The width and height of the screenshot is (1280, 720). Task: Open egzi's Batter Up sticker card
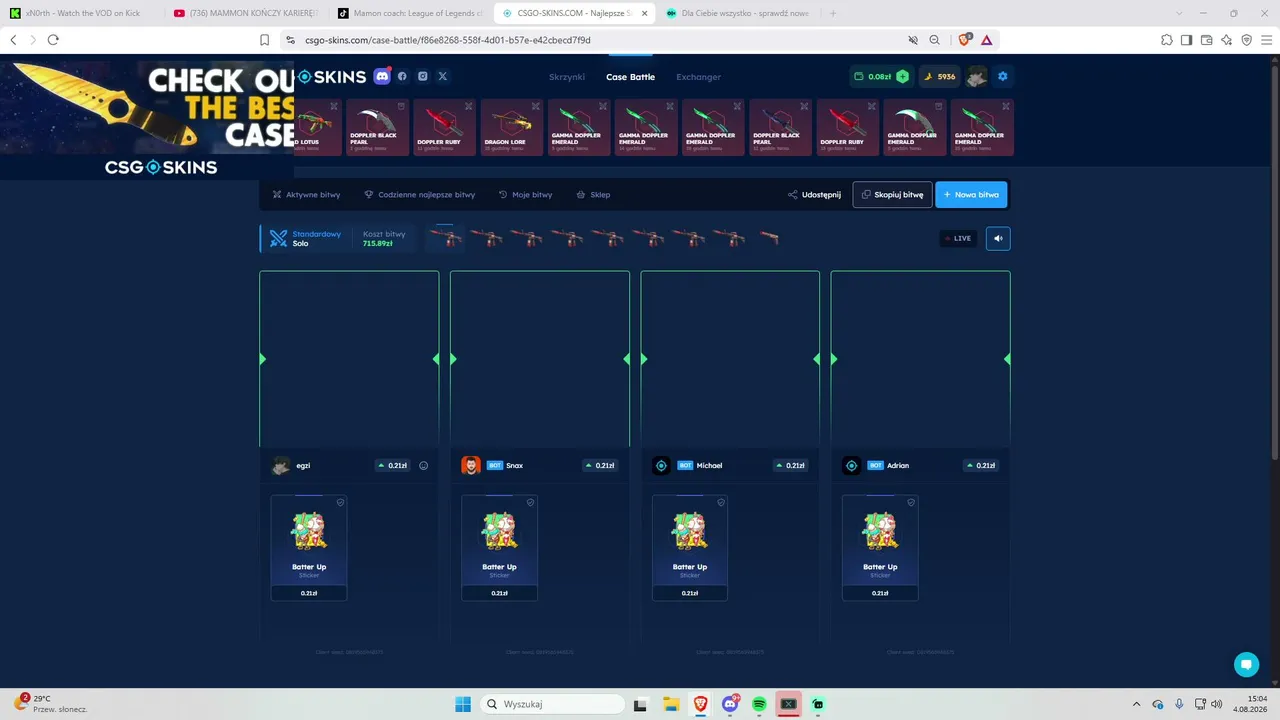(x=309, y=548)
